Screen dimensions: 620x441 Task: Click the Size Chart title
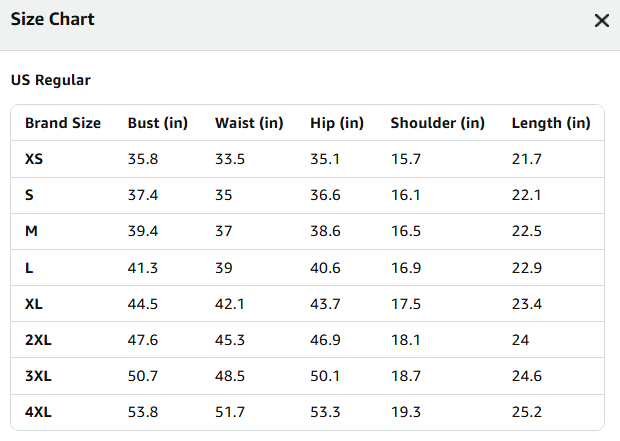coord(53,19)
